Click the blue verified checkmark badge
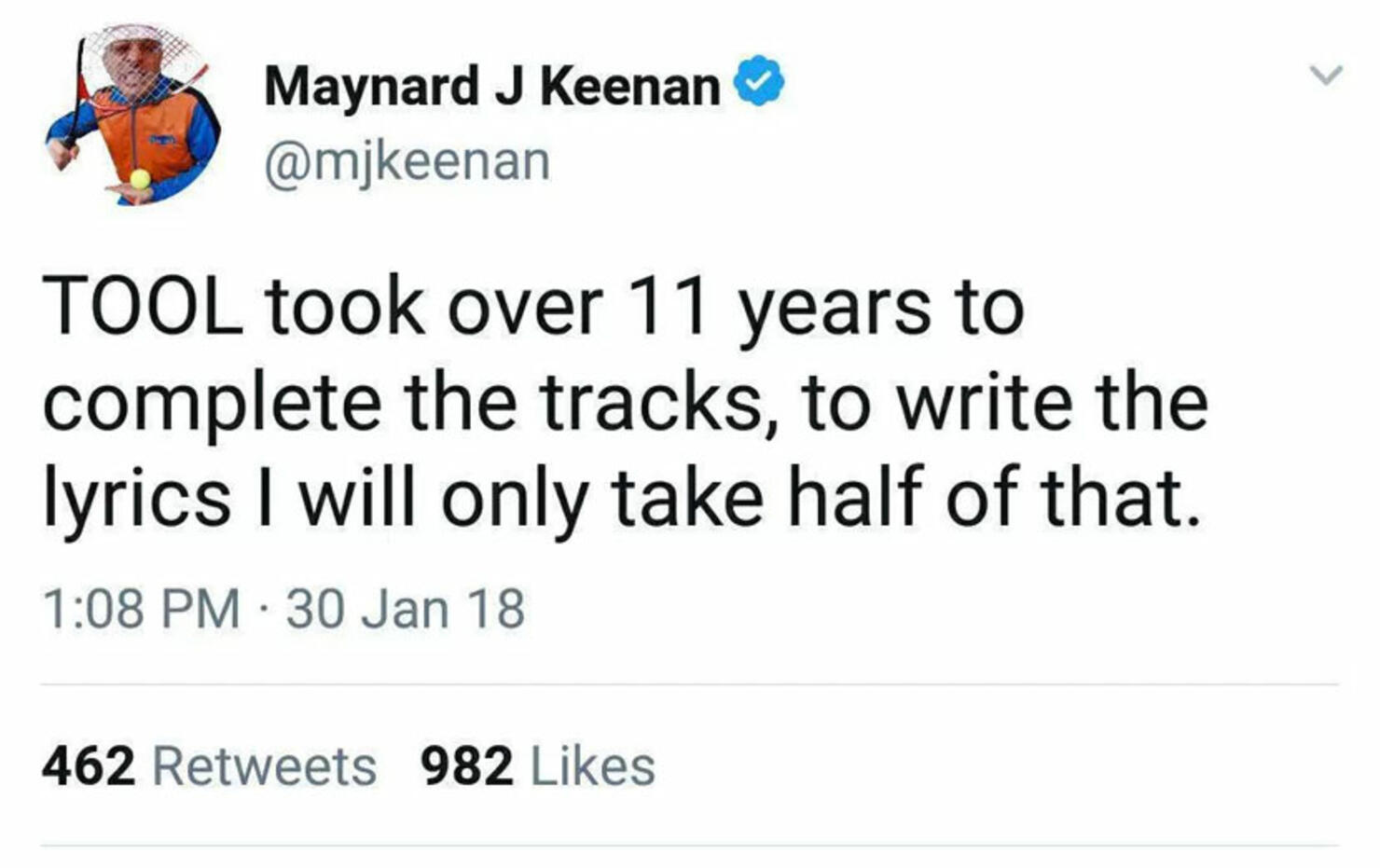The width and height of the screenshot is (1380, 868). 759,81
